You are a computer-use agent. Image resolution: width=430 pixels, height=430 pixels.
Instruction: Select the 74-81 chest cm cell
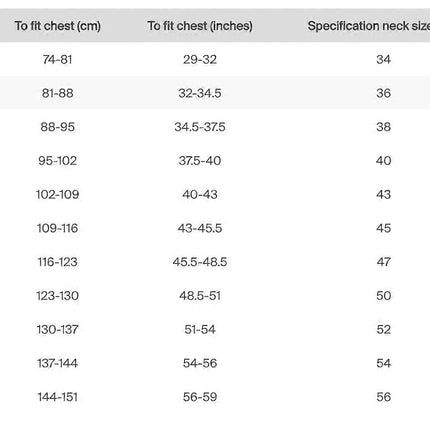pyautogui.click(x=57, y=60)
